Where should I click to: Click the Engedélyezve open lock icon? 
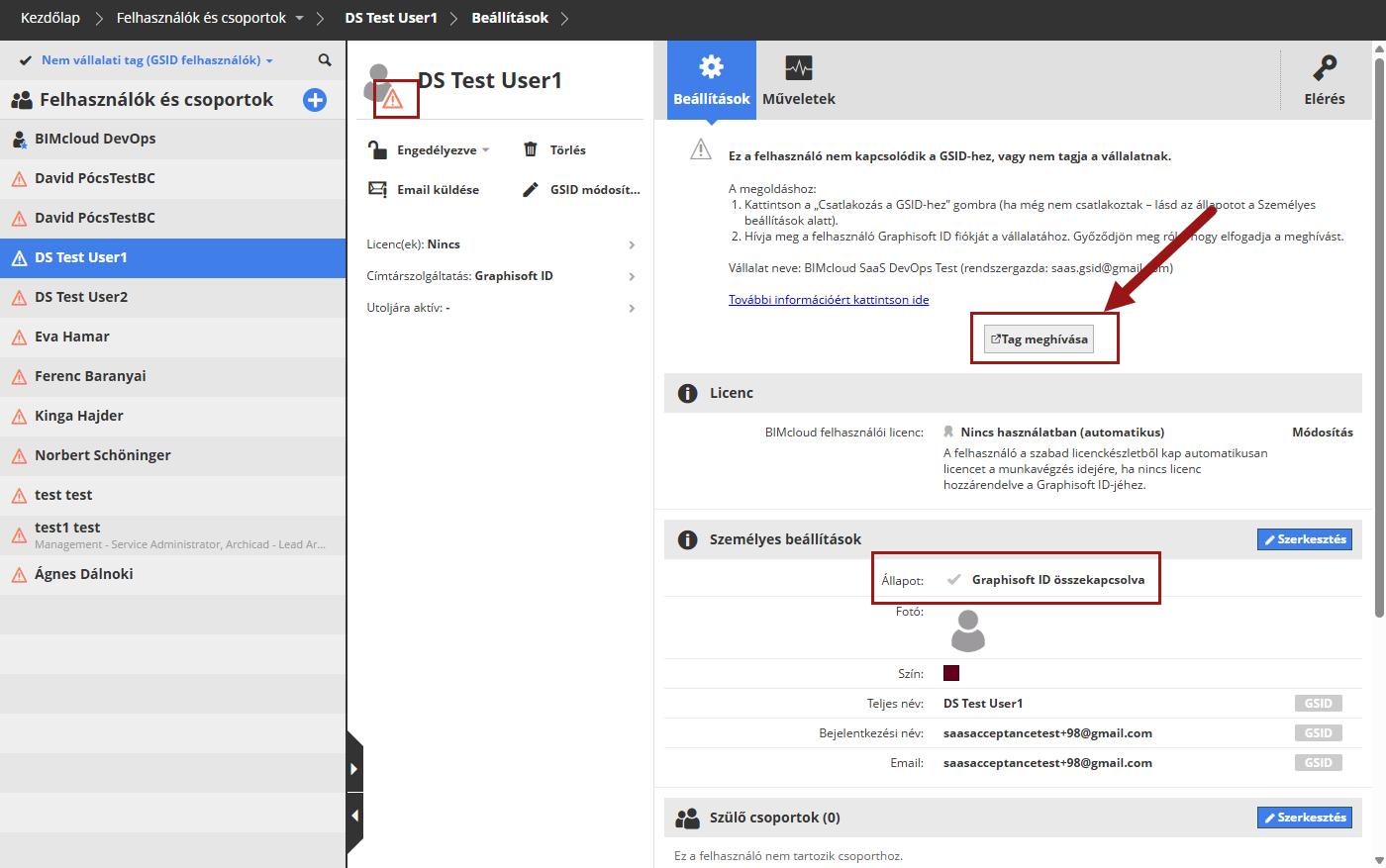(377, 149)
